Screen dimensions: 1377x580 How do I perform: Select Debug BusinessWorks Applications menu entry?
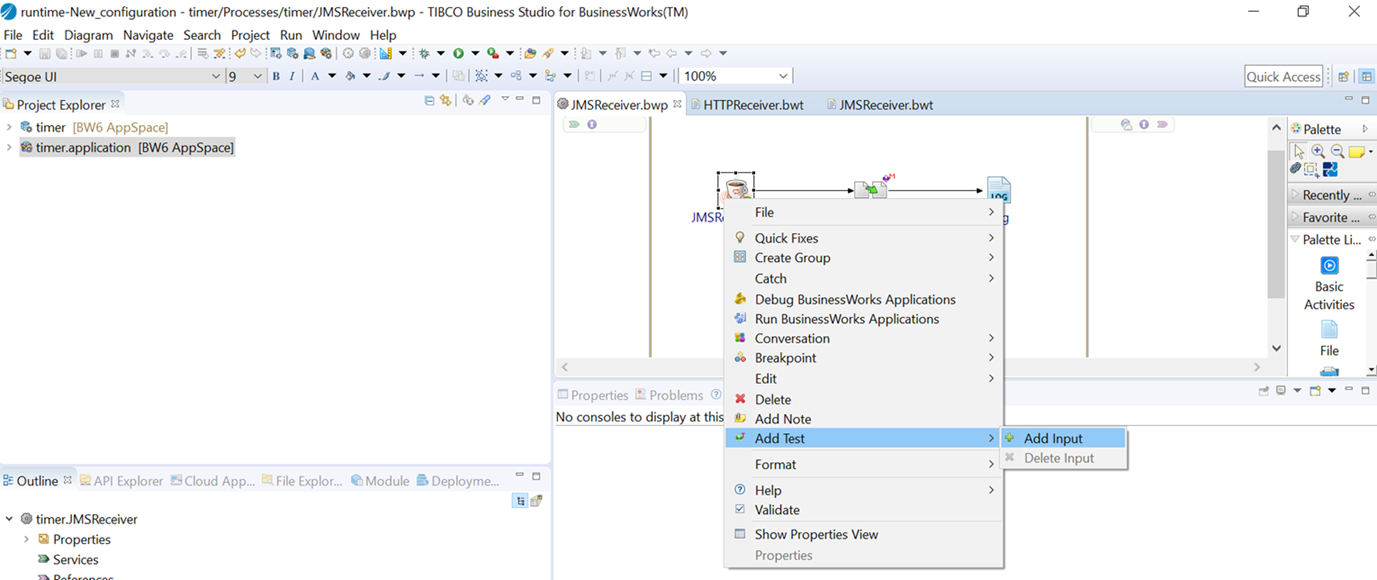tap(854, 299)
